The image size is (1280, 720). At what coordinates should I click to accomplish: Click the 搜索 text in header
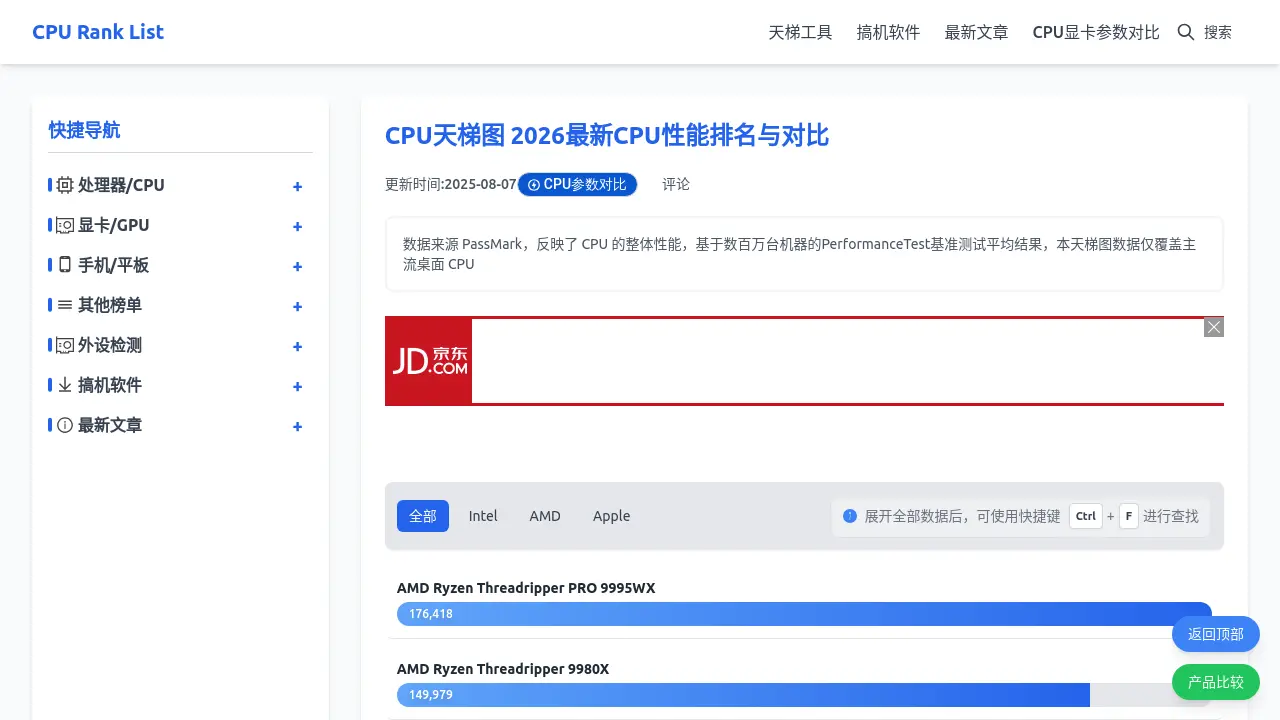pyautogui.click(x=1218, y=32)
